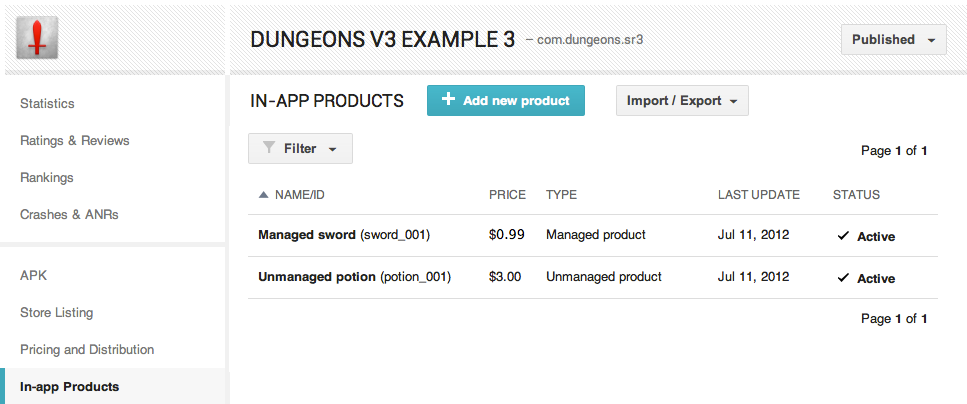Screen dimensions: 967x404
Task: Open Crashes & ANRs page
Action: (69, 215)
